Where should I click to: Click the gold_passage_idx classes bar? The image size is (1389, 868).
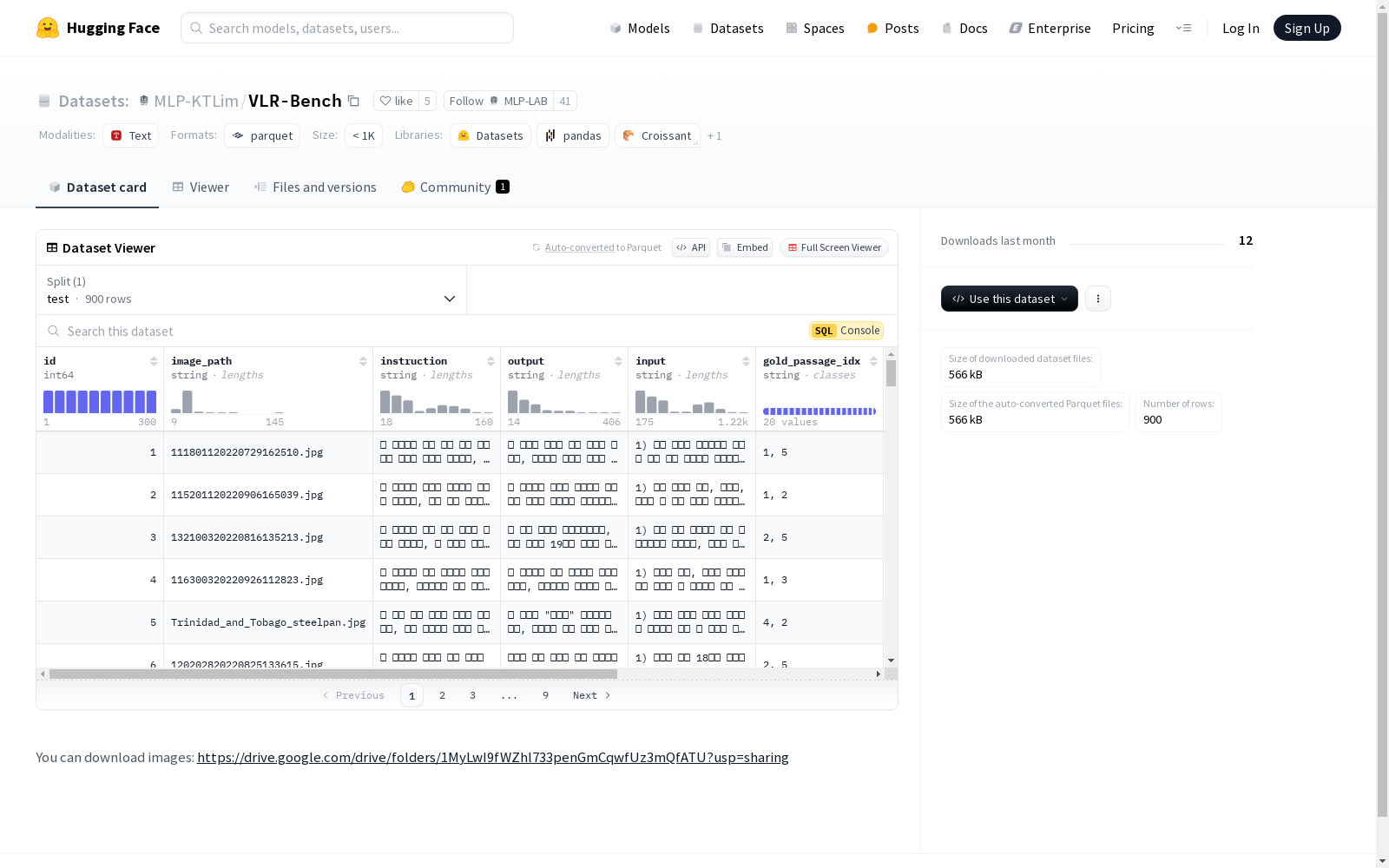point(820,411)
